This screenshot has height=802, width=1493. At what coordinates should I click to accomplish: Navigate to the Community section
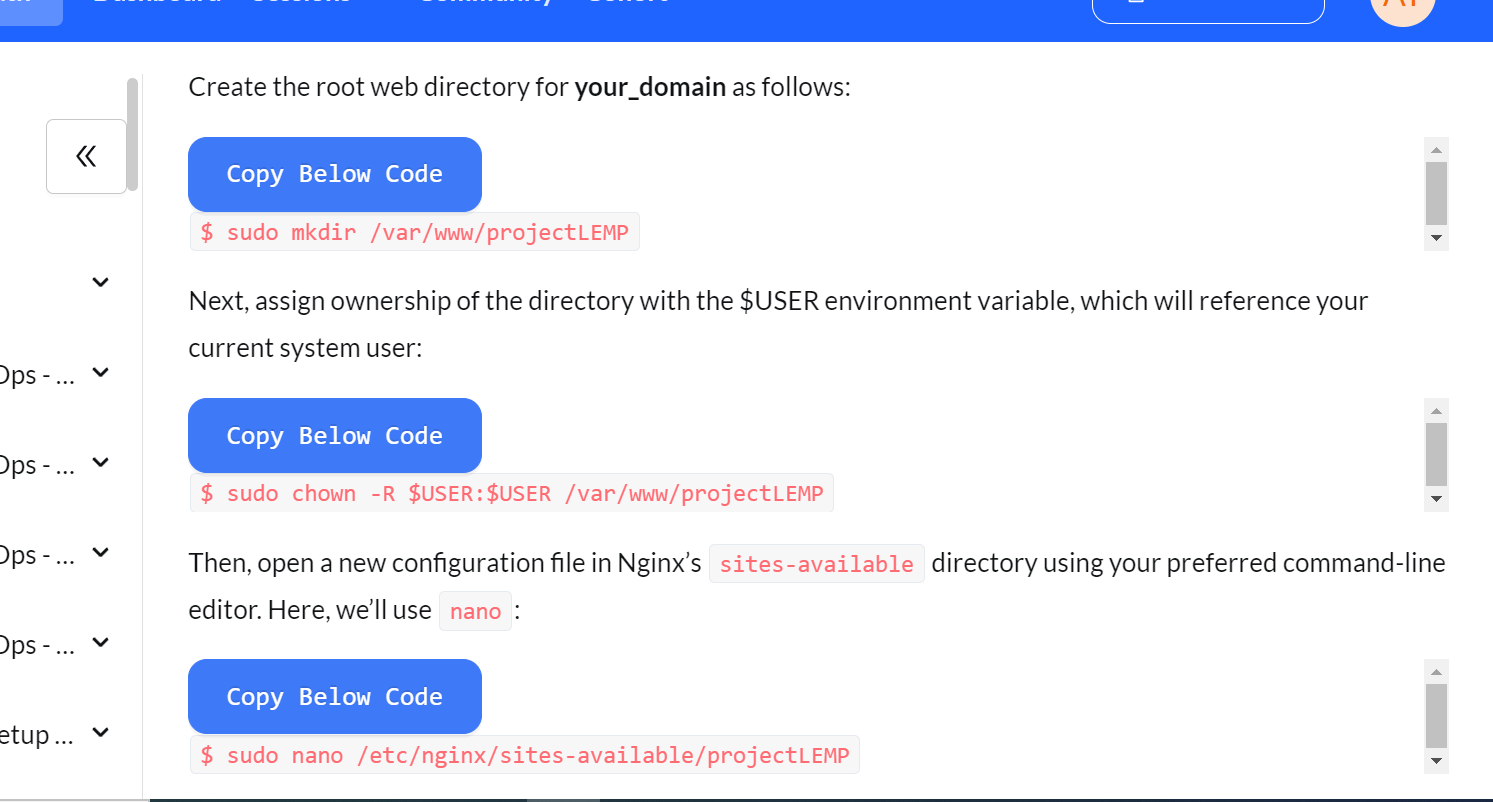point(486,4)
